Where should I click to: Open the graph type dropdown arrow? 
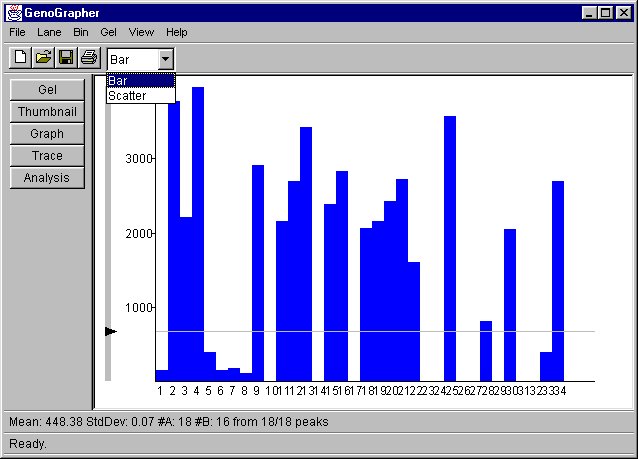click(166, 60)
